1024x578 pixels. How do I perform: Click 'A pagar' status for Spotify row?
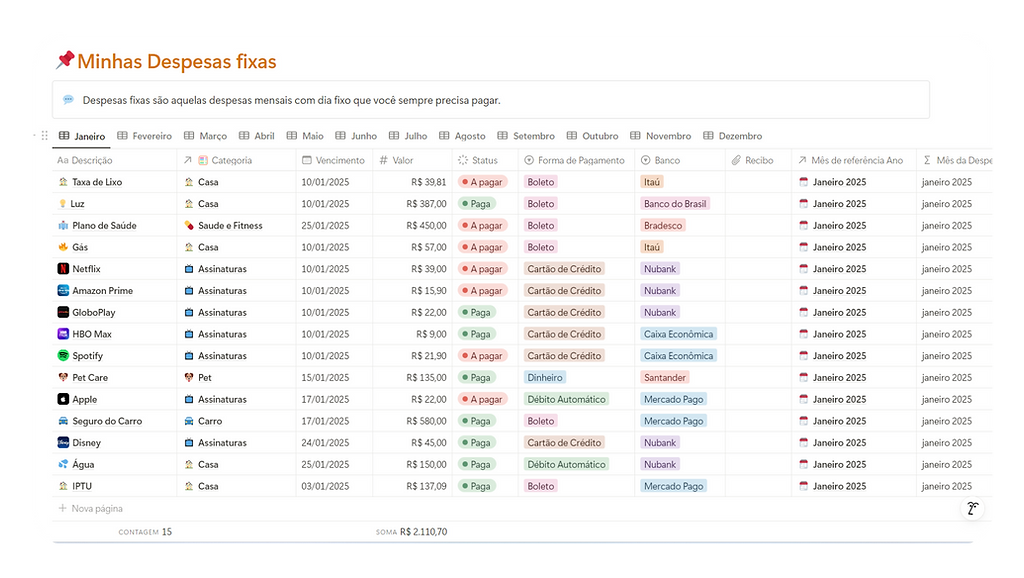tap(483, 356)
